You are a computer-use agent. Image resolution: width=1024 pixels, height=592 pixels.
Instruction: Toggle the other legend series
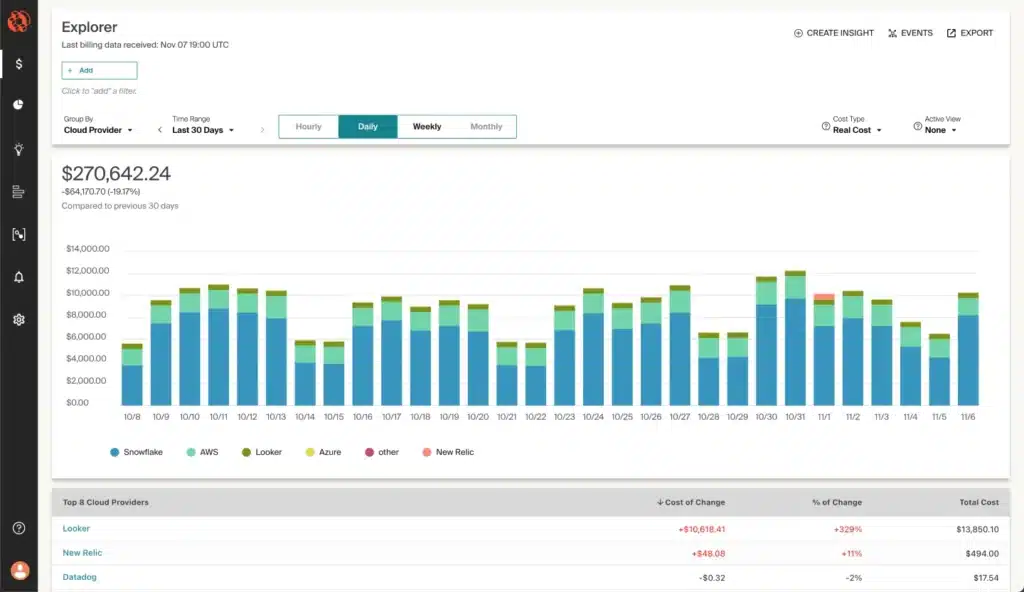[x=382, y=452]
